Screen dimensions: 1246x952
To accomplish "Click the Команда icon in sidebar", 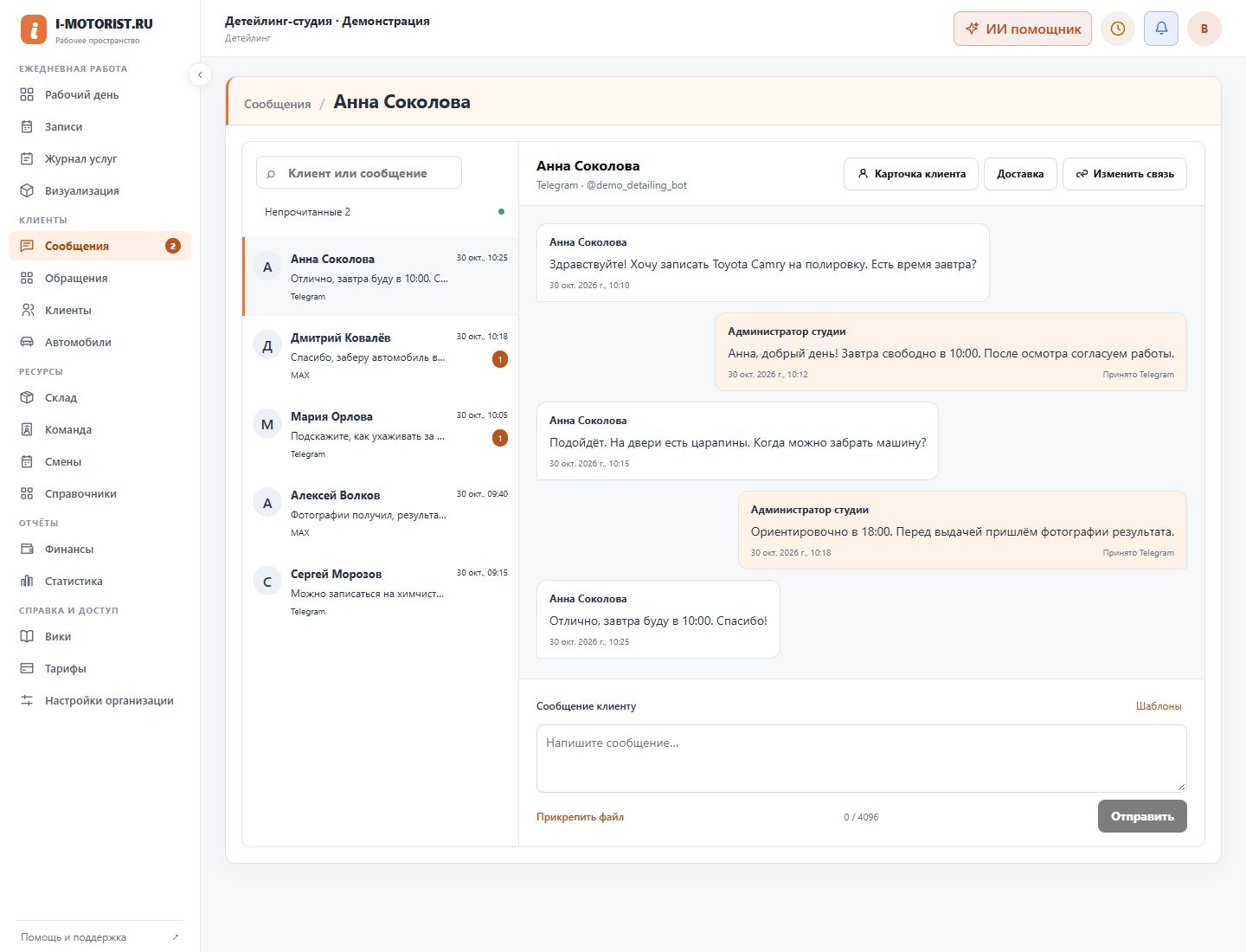I will point(27,429).
